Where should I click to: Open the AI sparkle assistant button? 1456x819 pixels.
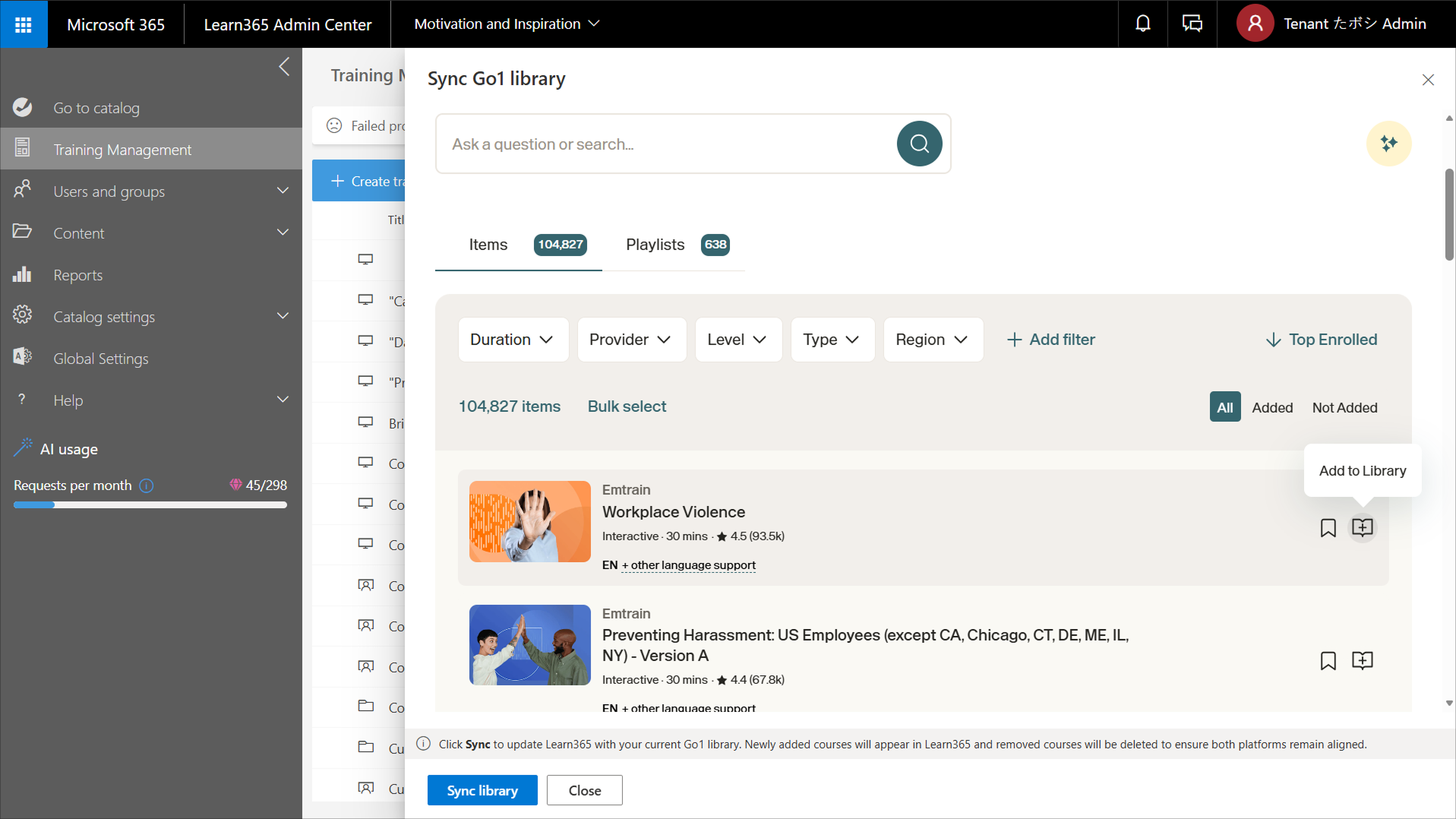point(1388,144)
